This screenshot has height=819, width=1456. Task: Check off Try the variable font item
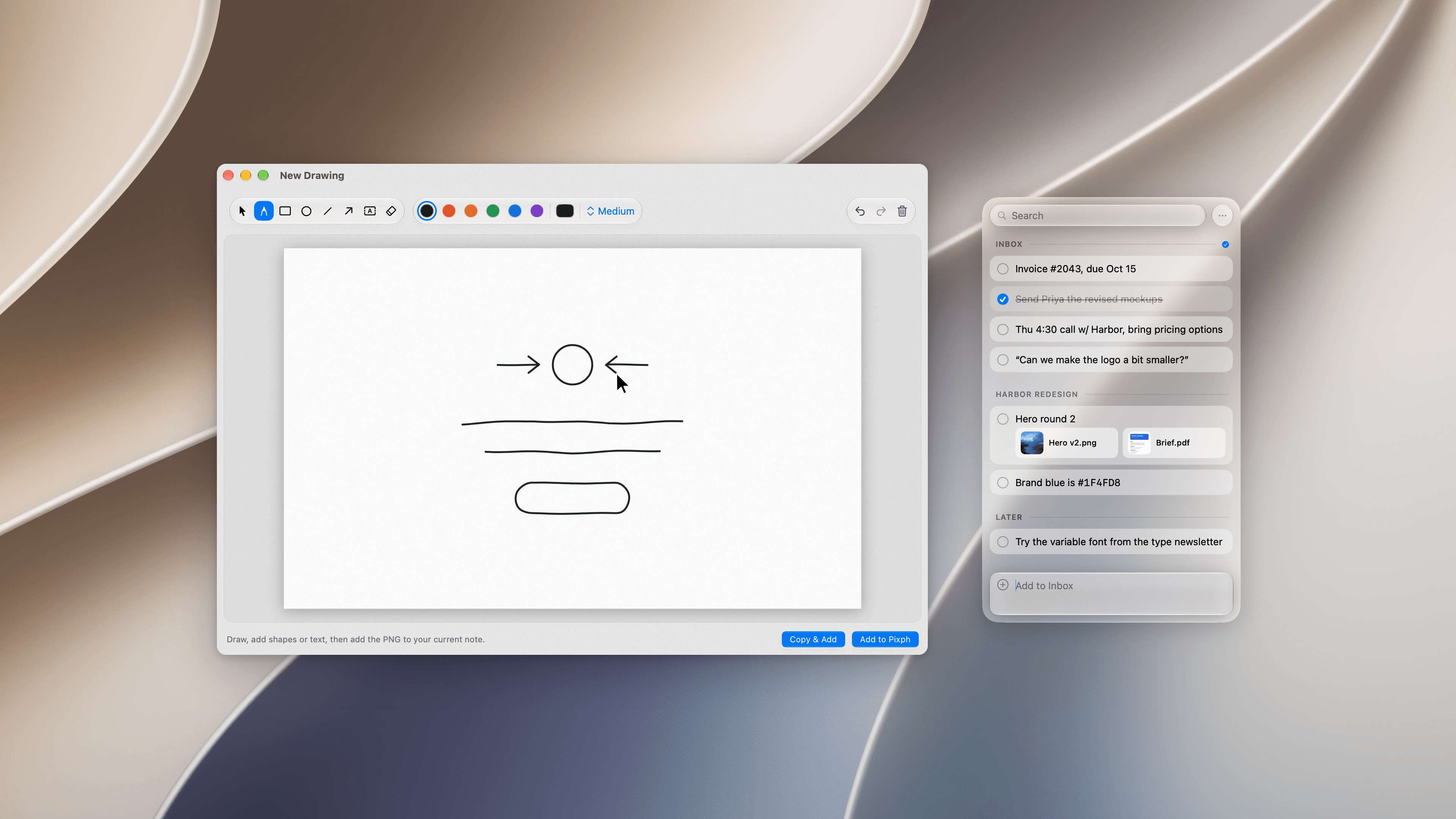[x=1003, y=542]
